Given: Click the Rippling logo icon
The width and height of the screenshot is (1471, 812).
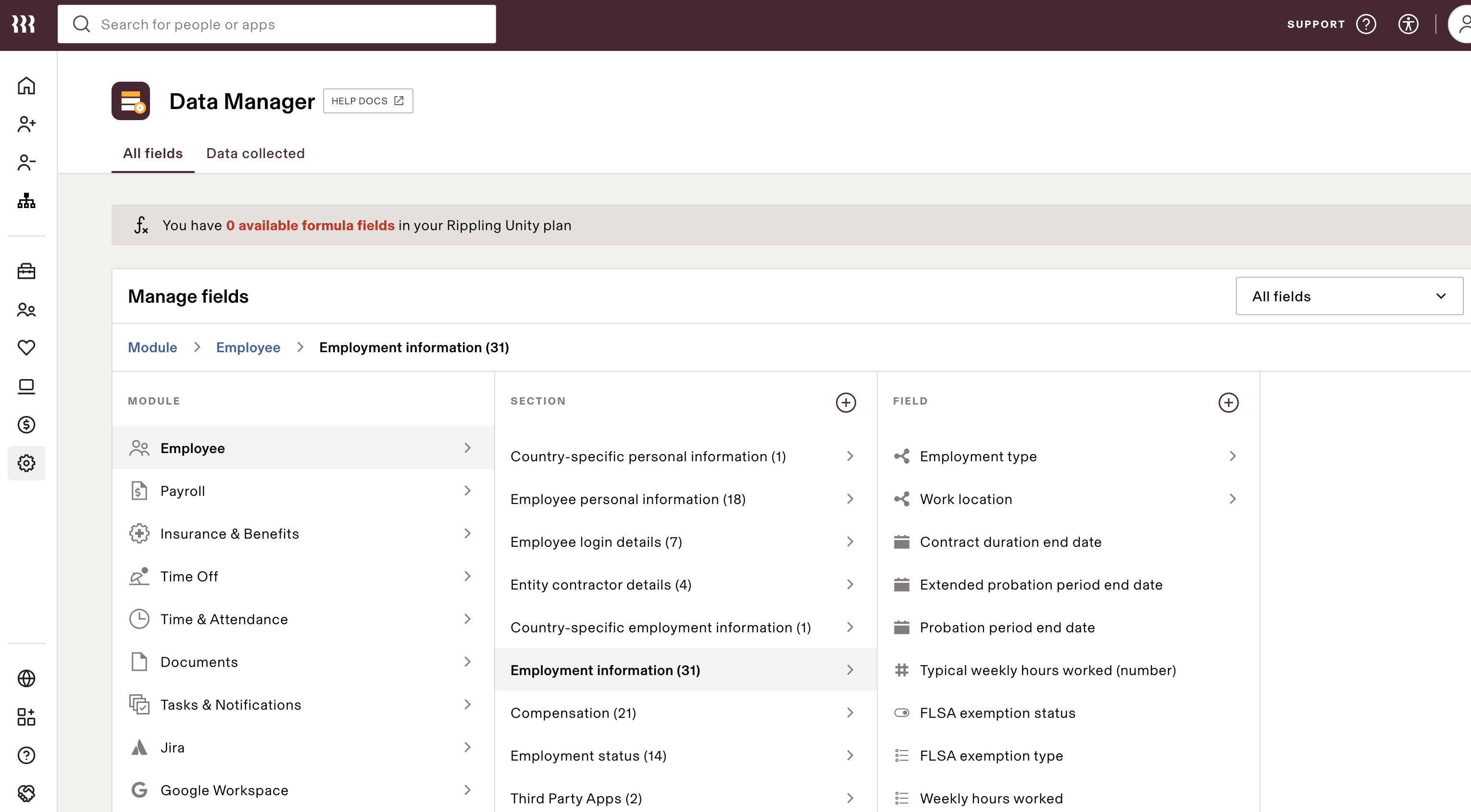Looking at the screenshot, I should tap(24, 24).
